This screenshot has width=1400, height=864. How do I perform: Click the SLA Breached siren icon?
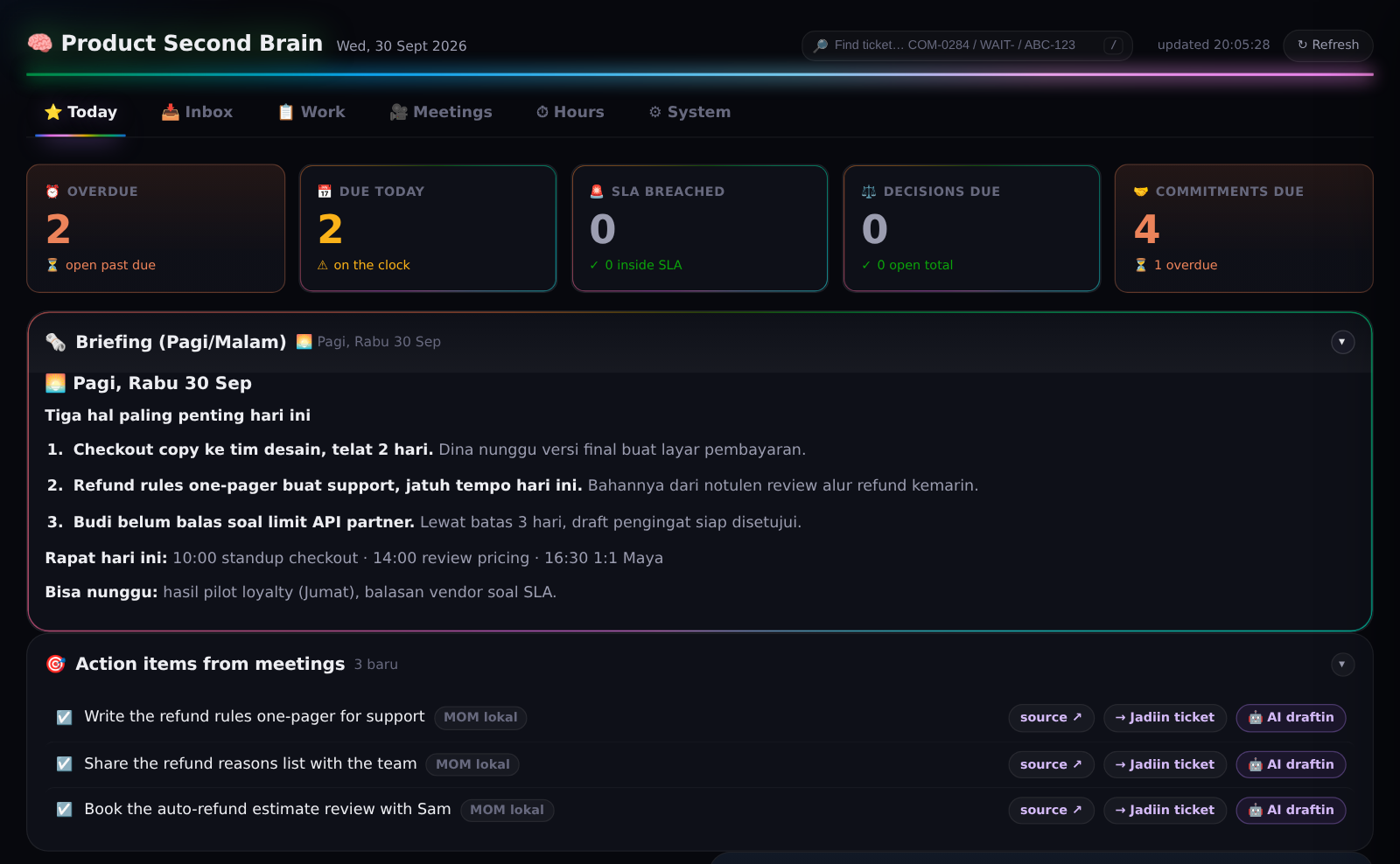(597, 192)
